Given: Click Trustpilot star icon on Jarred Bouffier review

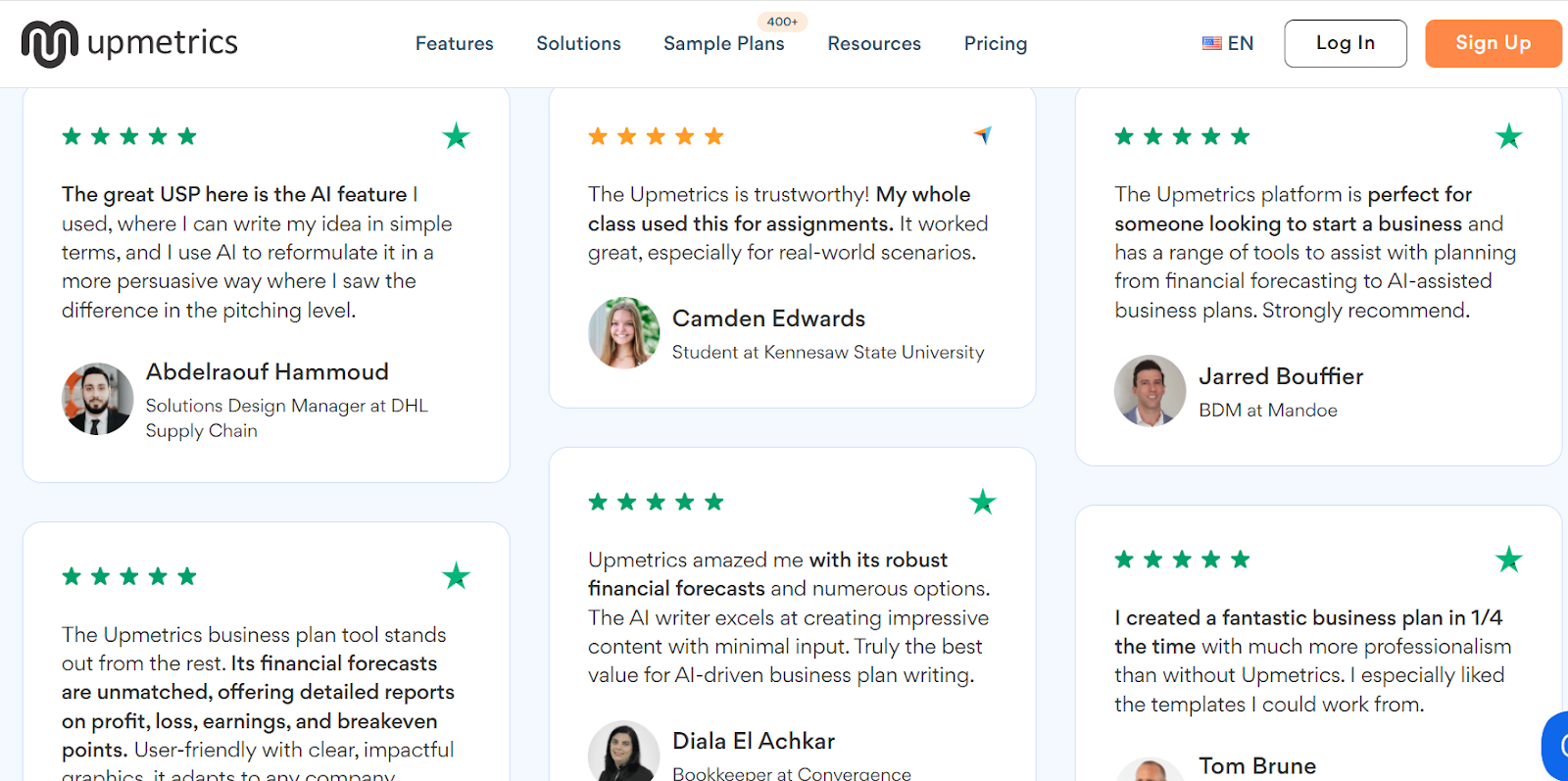Looking at the screenshot, I should 1509,136.
